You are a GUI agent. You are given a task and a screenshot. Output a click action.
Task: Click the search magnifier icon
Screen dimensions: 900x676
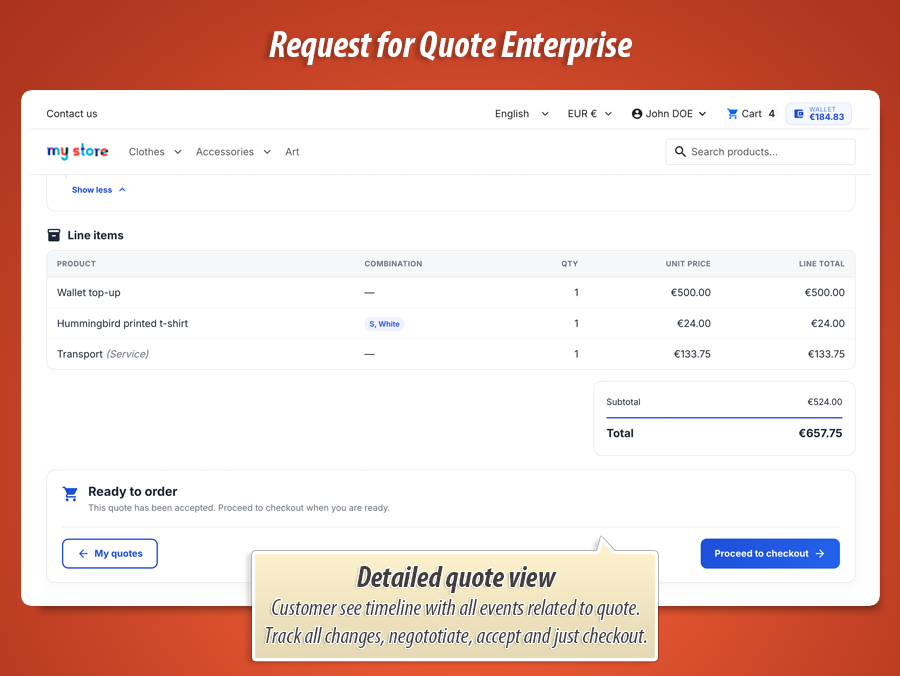[x=680, y=151]
